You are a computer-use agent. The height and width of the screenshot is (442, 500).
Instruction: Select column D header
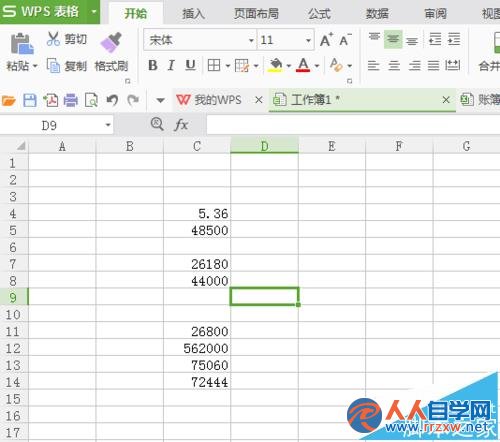pyautogui.click(x=264, y=146)
